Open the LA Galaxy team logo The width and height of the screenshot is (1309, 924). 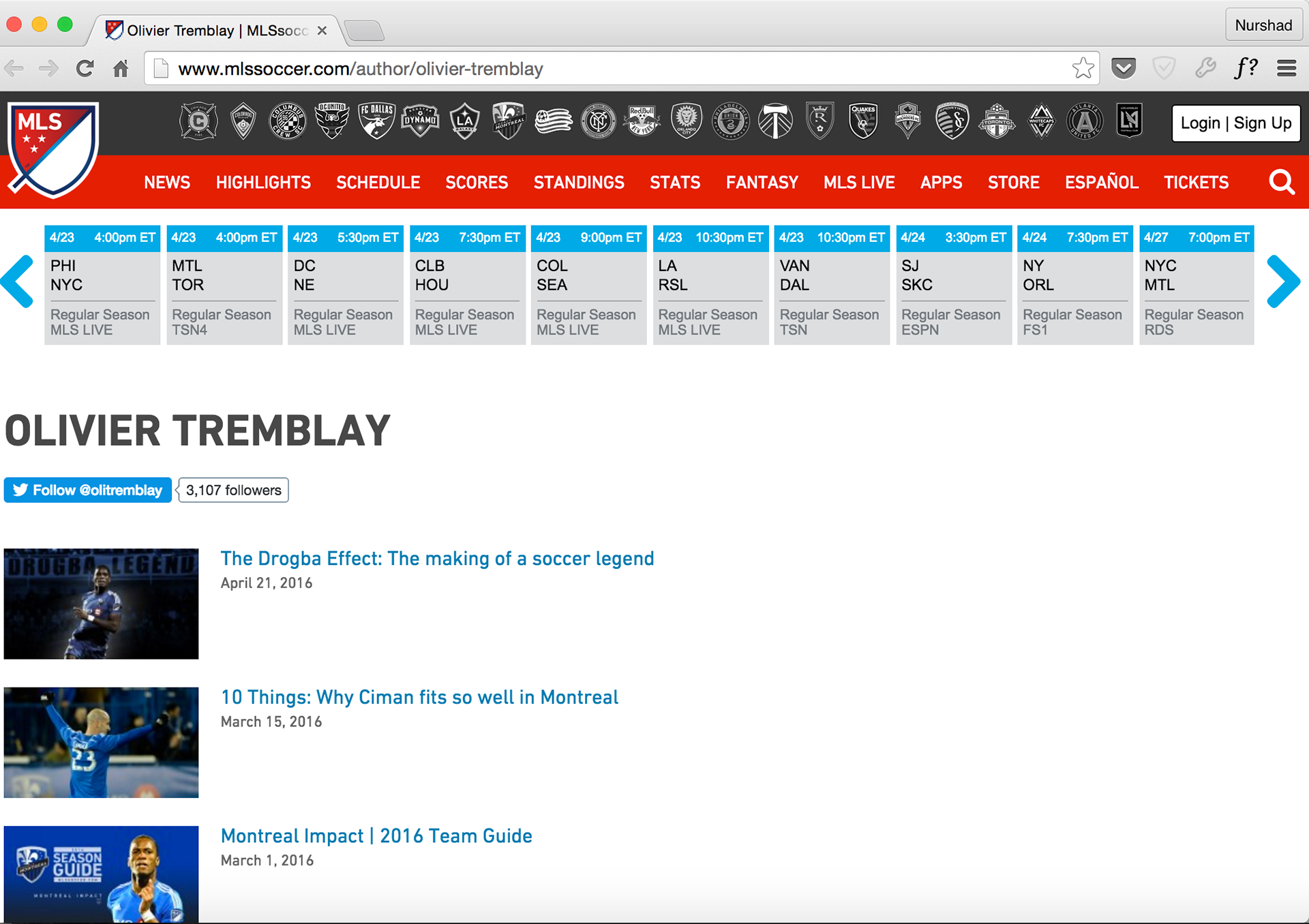pos(464,122)
